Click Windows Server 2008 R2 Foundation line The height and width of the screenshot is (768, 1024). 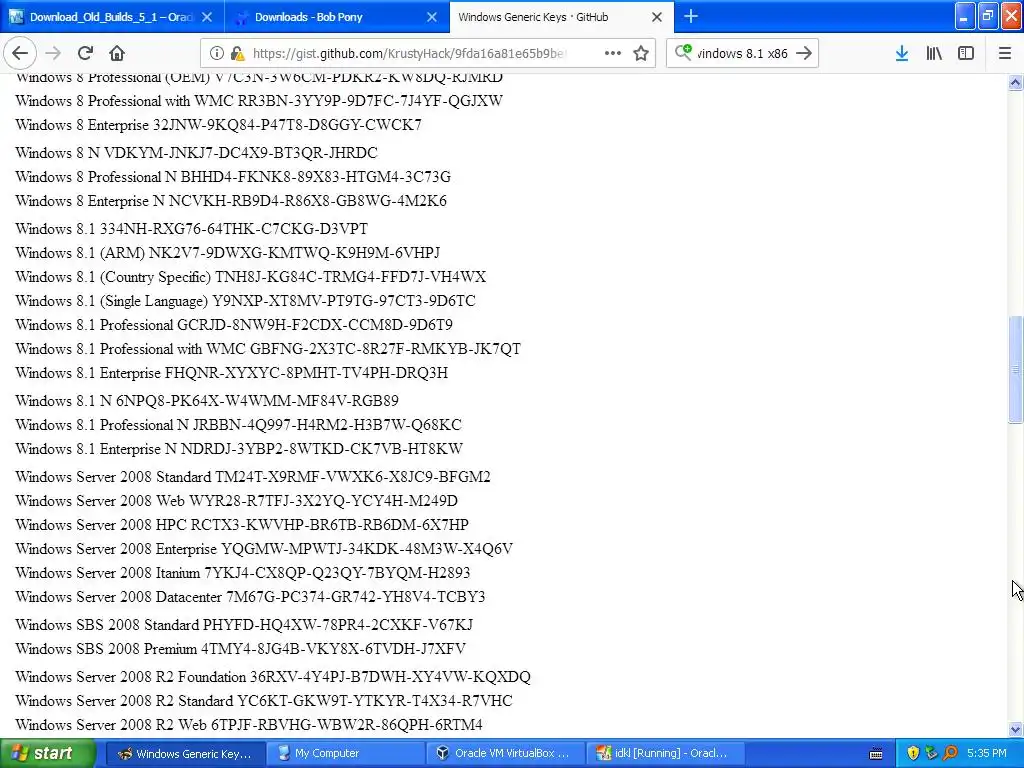(273, 677)
